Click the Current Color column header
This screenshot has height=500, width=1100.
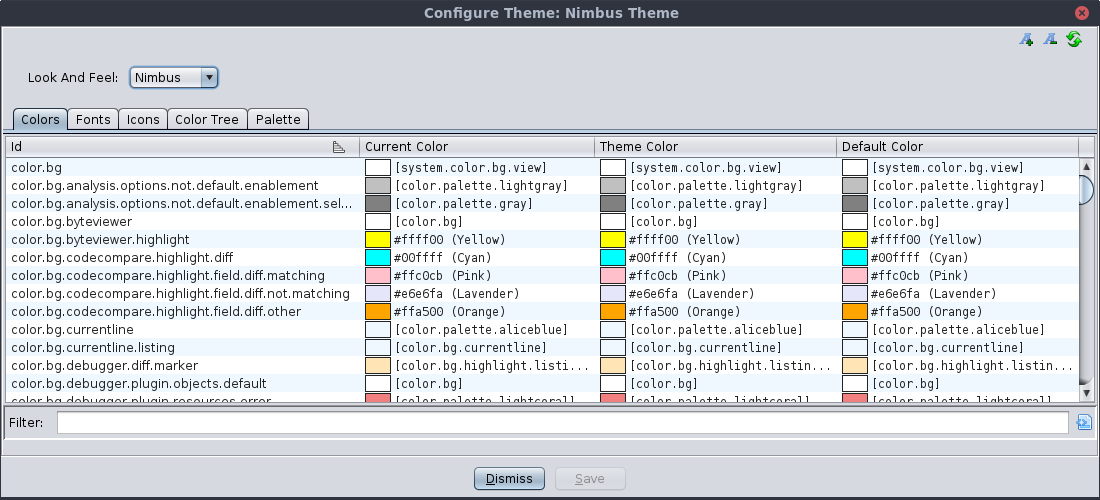coord(477,147)
